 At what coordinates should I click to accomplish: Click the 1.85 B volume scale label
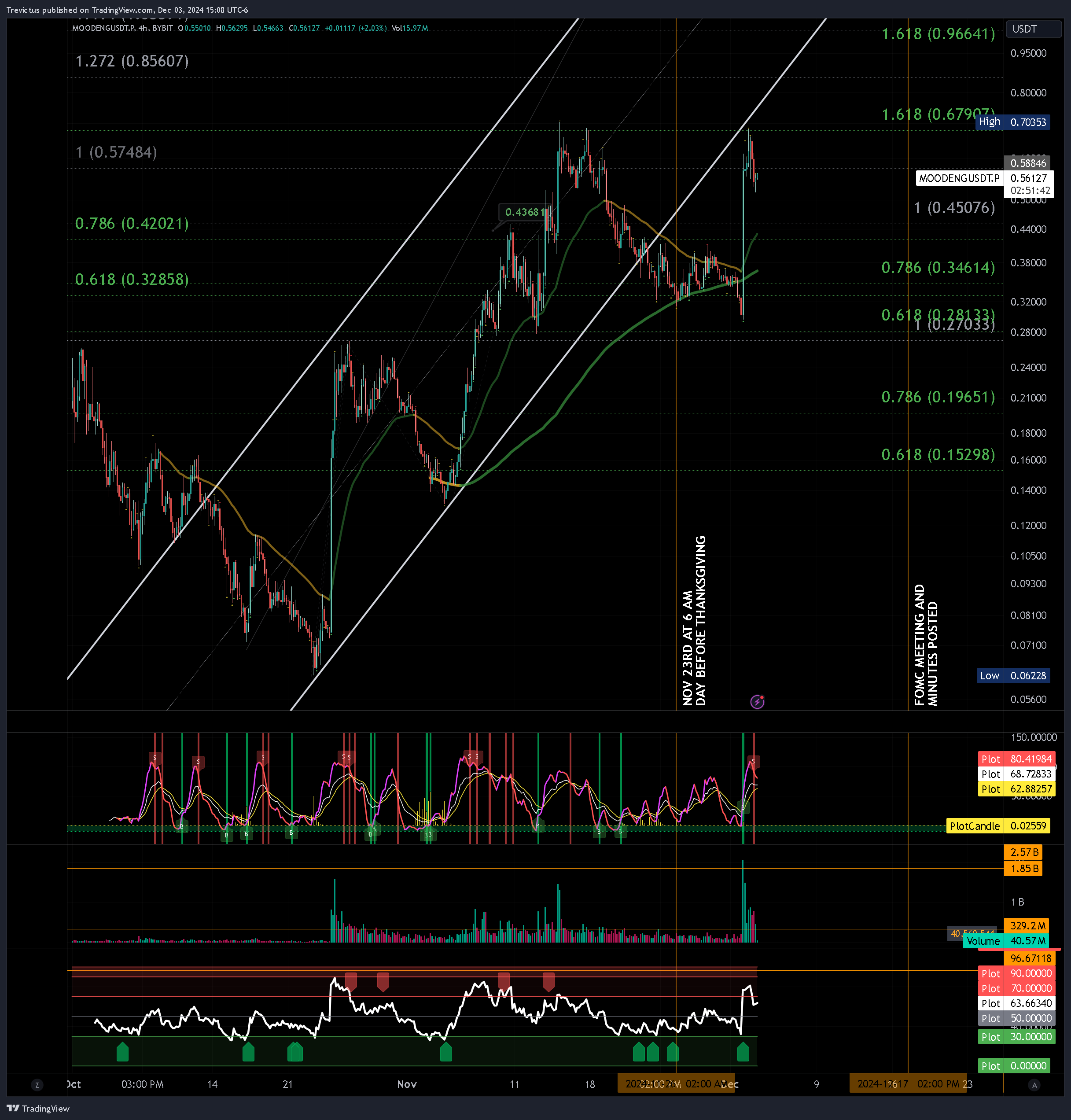1023,869
